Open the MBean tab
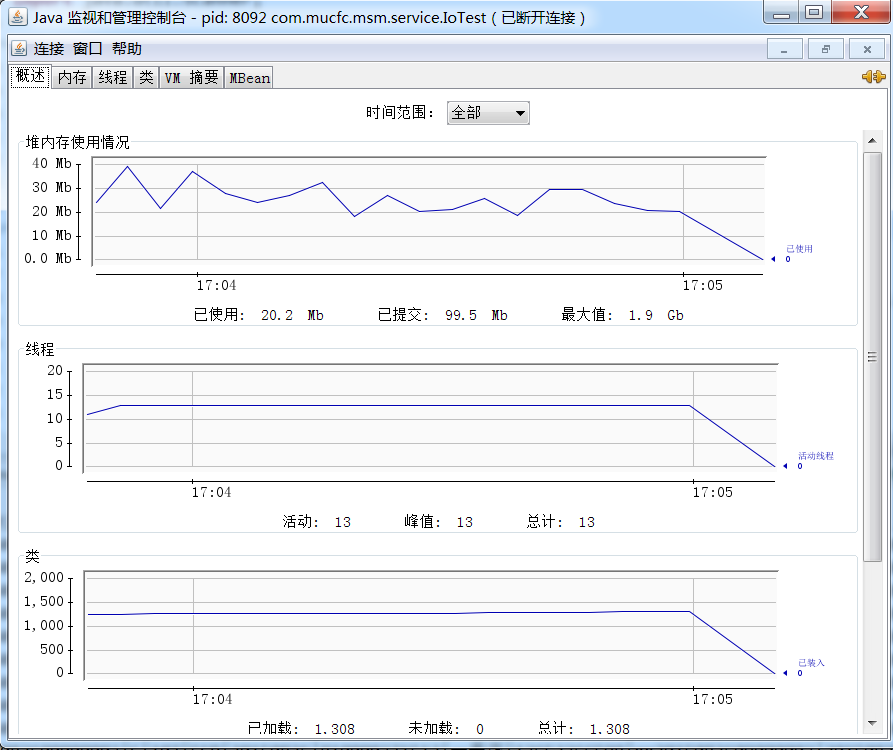The width and height of the screenshot is (893, 750). coord(249,77)
